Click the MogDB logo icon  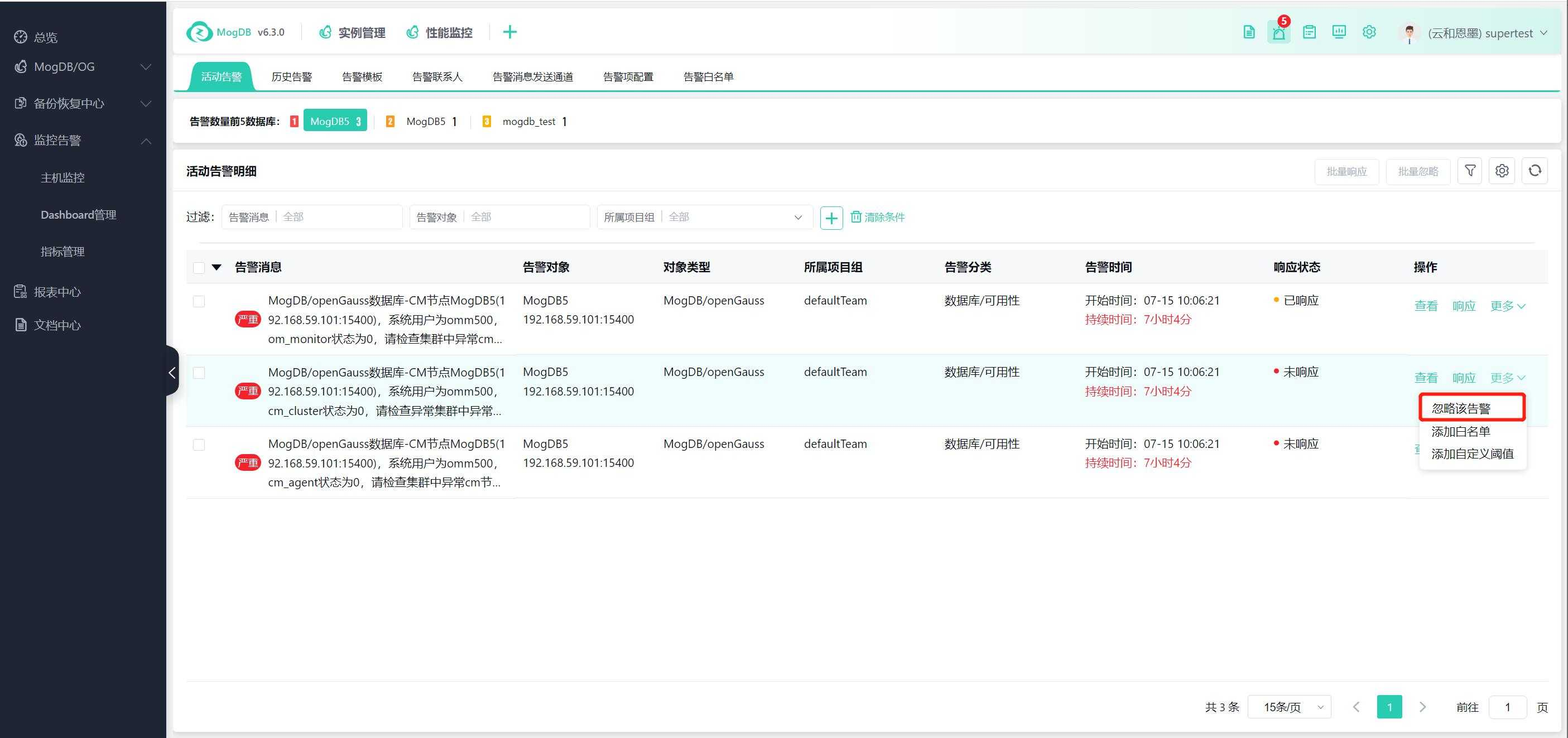199,32
